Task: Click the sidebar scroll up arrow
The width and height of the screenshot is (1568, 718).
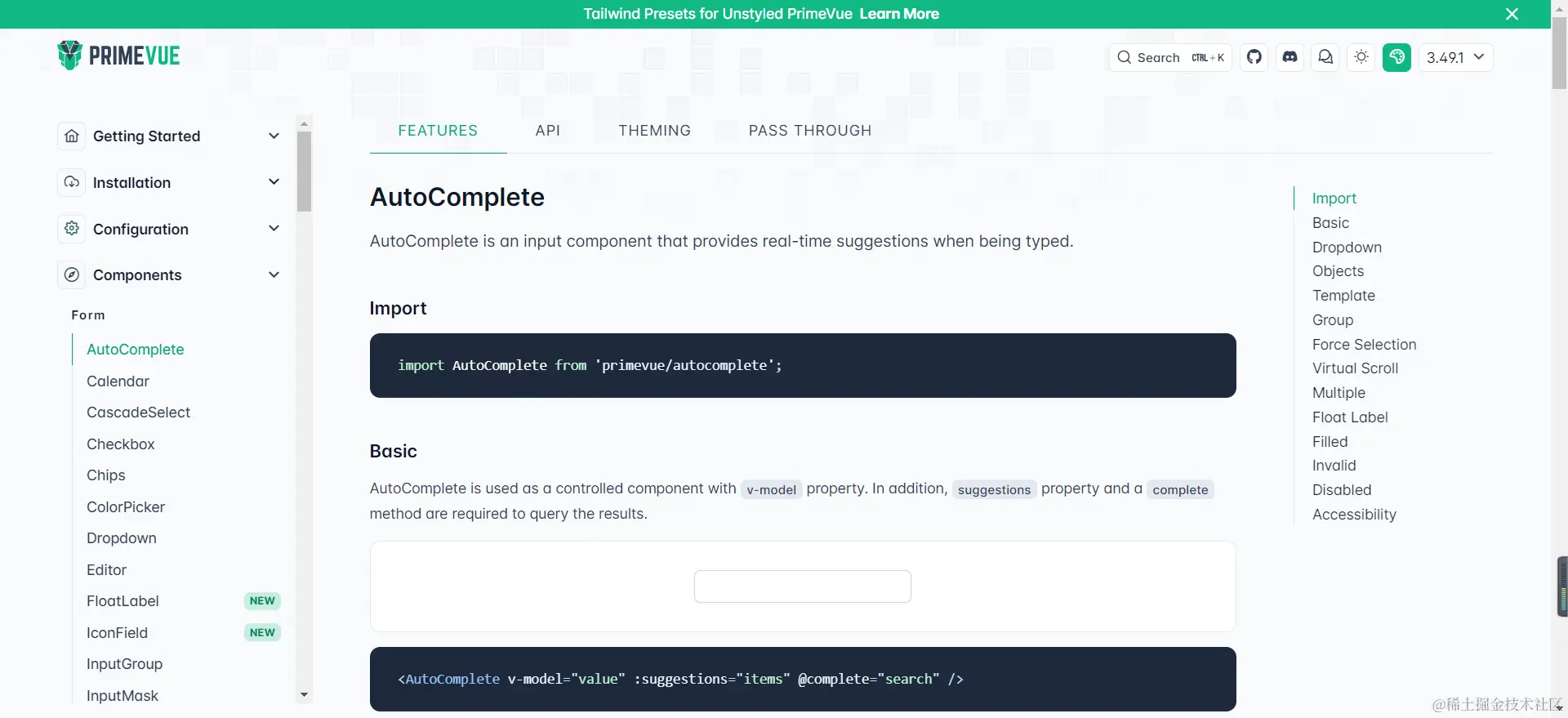Action: [304, 124]
